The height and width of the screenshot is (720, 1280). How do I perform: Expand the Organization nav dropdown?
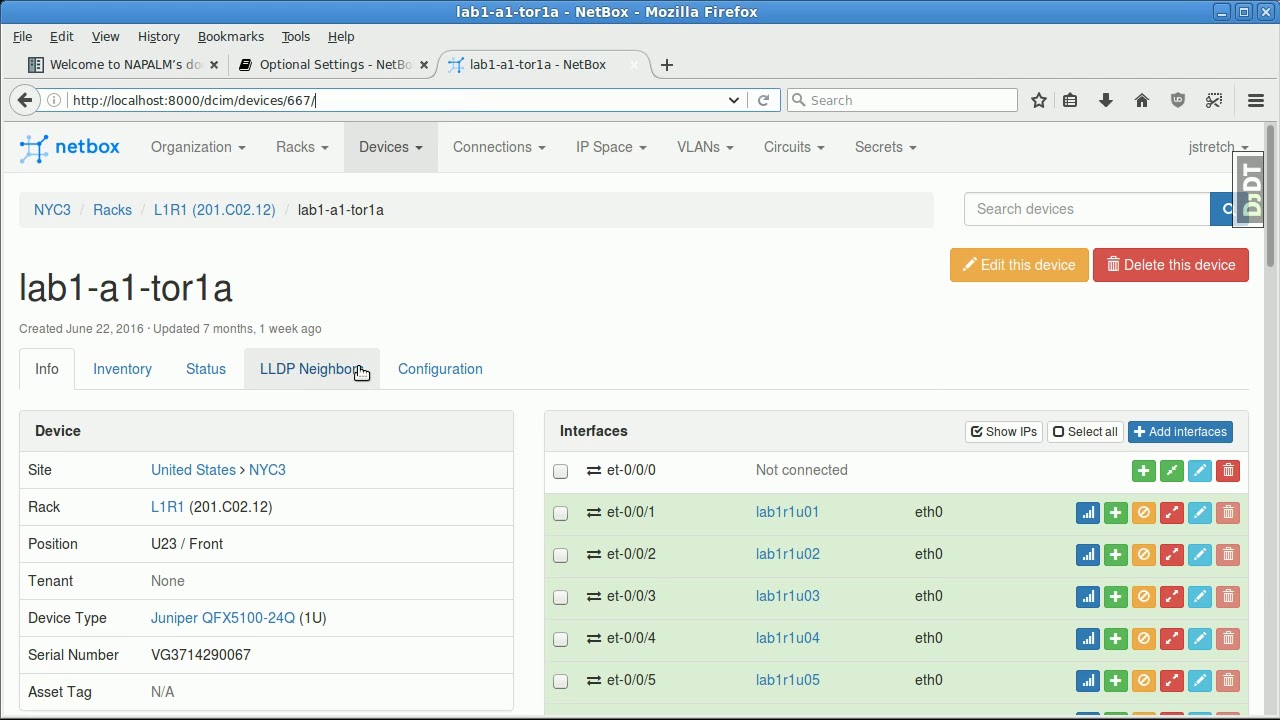coord(198,147)
